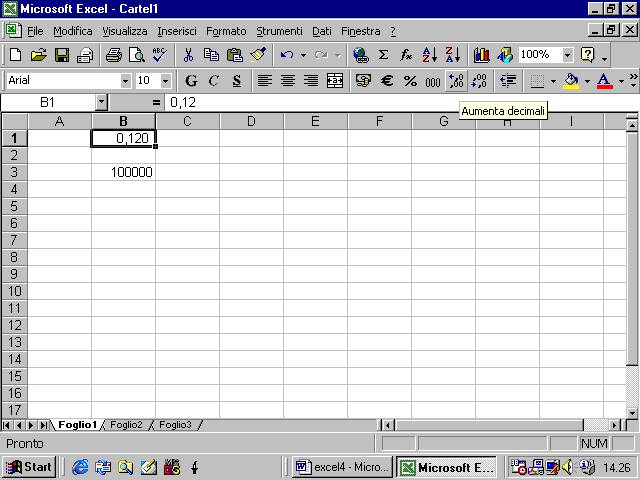Screen dimensions: 640x480
Task: Show more formatting toolbar buttons
Action: point(633,80)
